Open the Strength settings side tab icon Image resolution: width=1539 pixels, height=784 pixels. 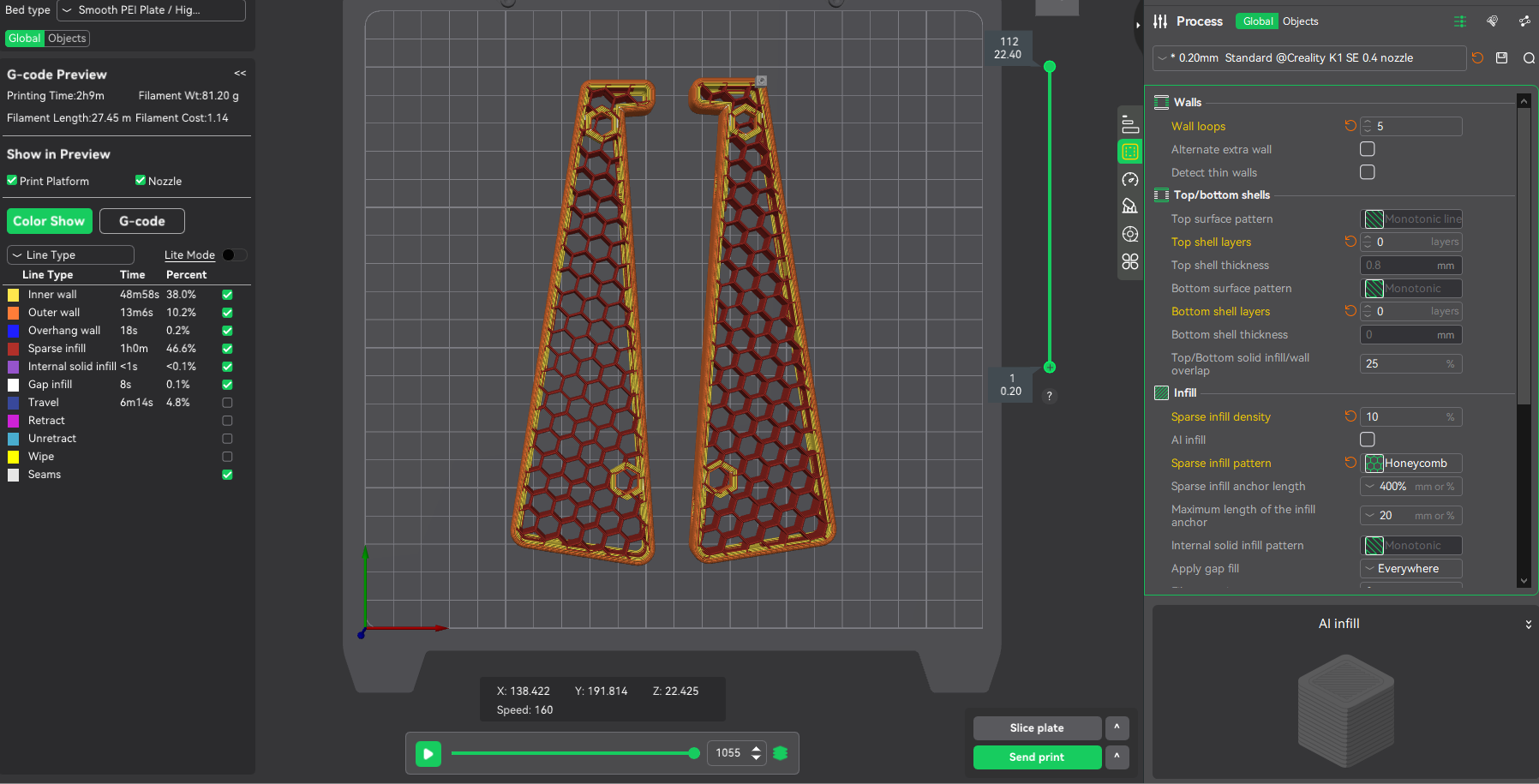tap(1130, 152)
